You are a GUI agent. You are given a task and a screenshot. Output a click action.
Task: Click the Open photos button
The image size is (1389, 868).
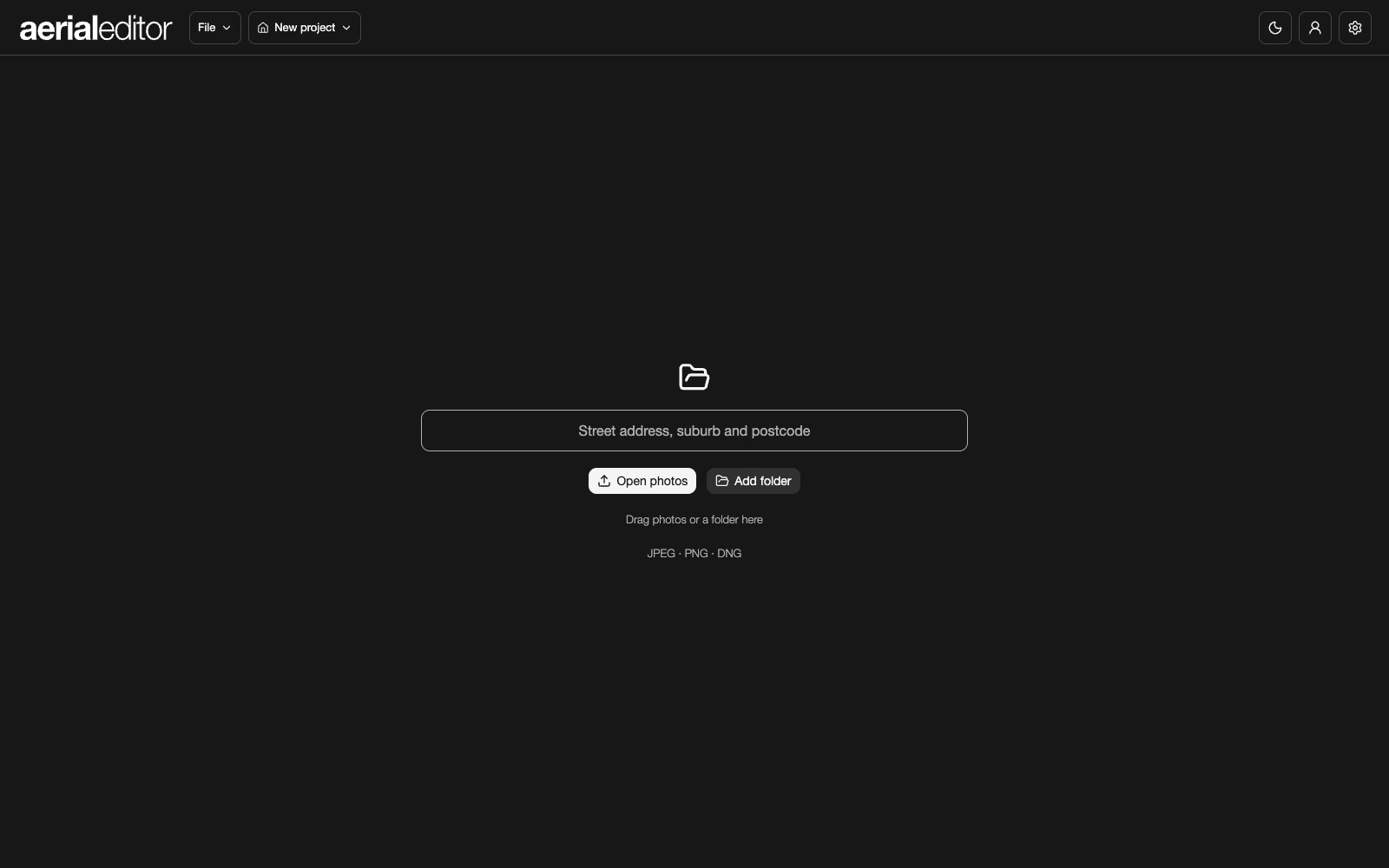click(642, 481)
